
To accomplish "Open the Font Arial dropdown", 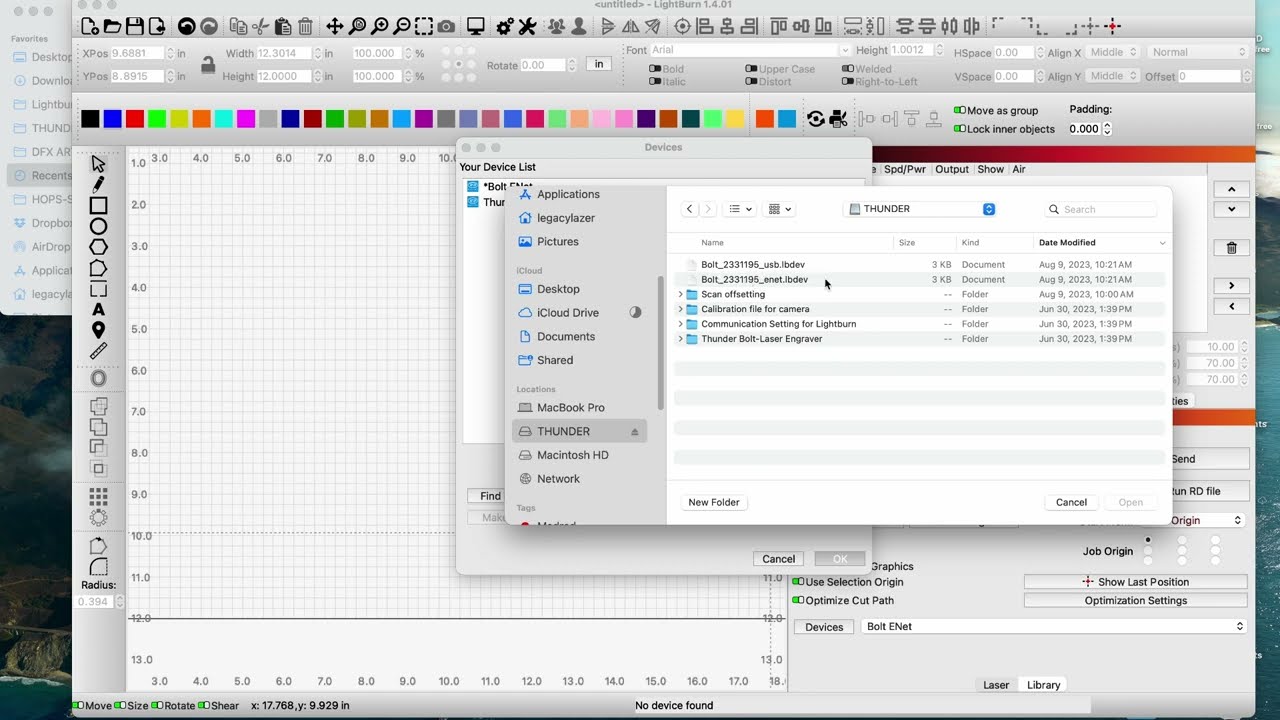I will 750,50.
